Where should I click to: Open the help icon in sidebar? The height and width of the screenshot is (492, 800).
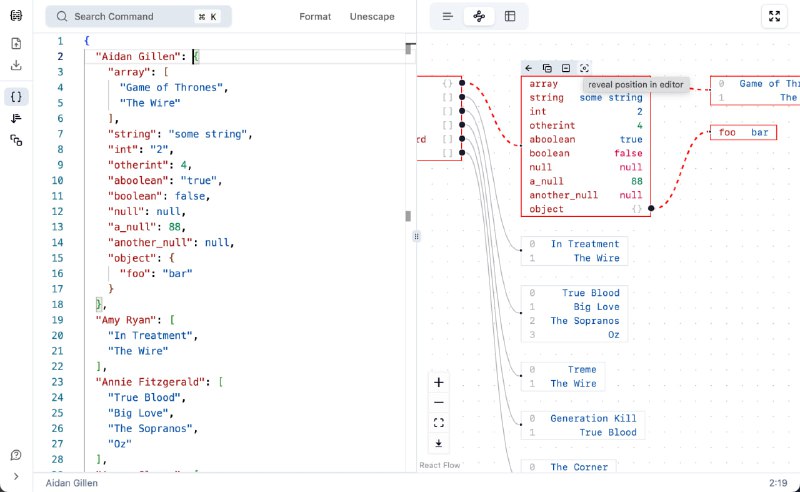tap(16, 455)
